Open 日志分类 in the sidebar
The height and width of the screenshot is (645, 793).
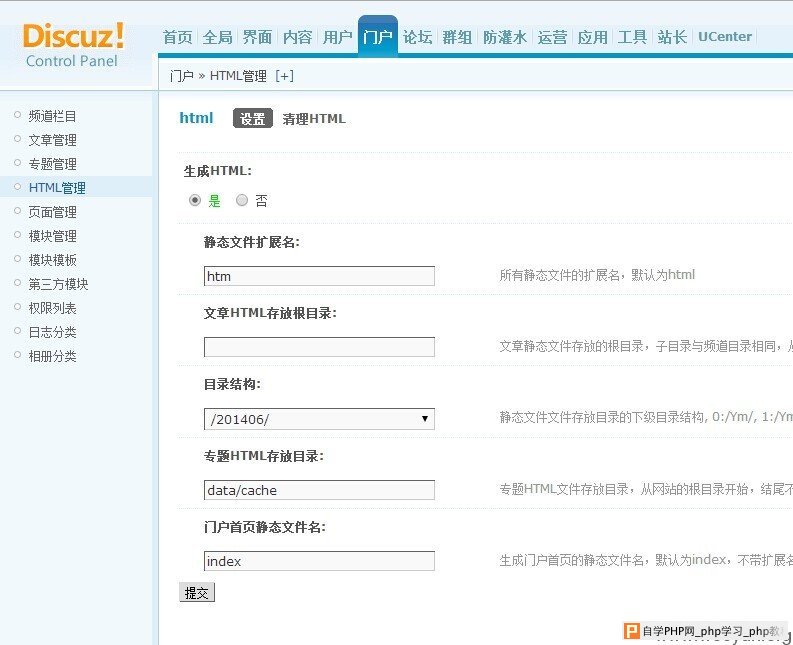53,332
